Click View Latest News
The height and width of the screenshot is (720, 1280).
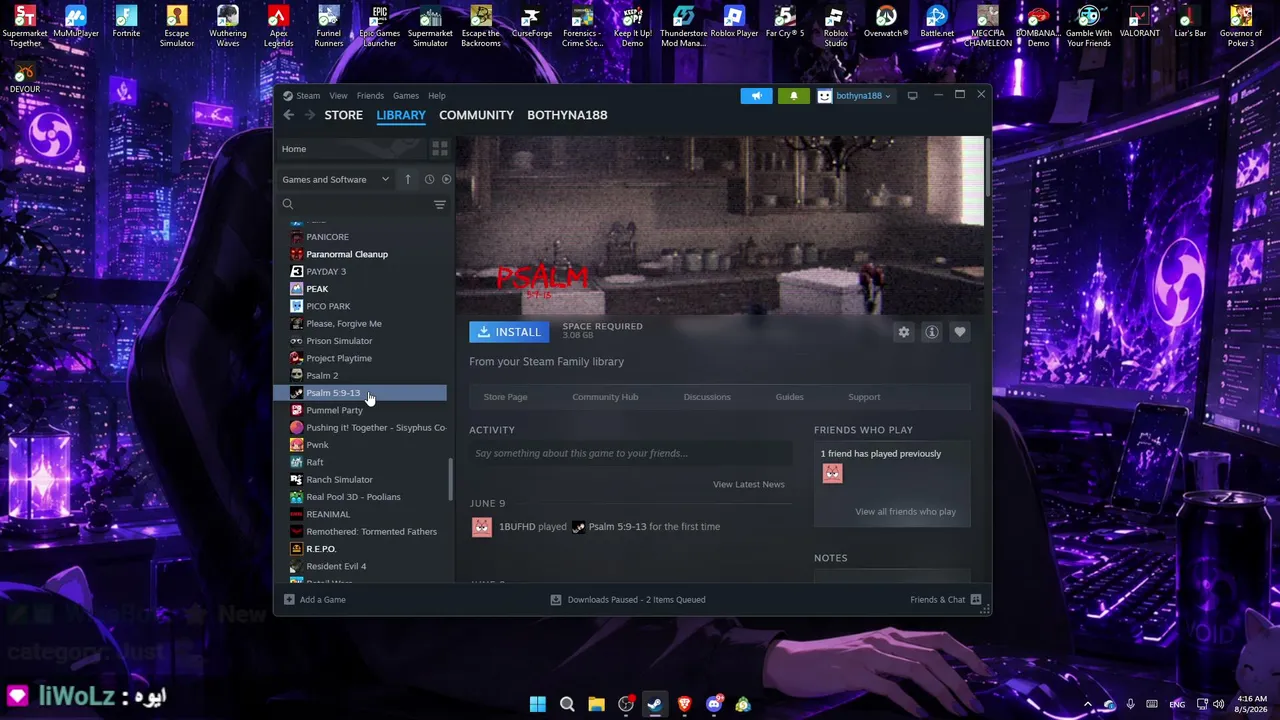[x=749, y=485]
